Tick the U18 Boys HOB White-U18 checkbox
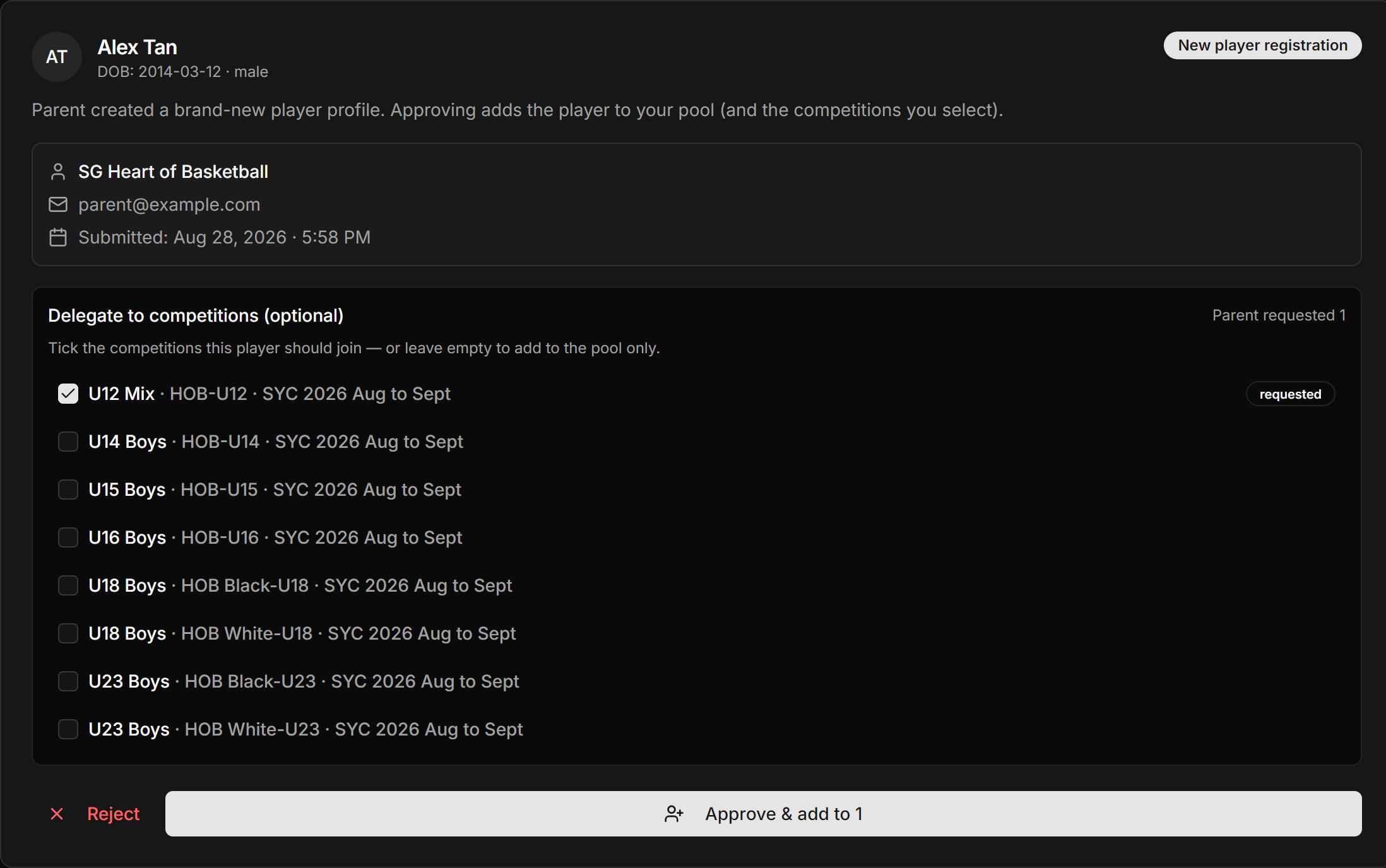 (68, 633)
